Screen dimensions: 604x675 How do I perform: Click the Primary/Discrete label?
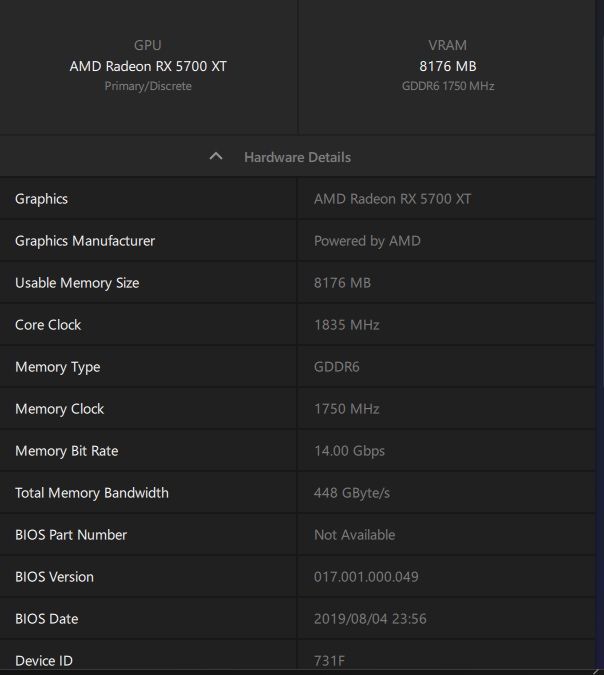point(148,86)
